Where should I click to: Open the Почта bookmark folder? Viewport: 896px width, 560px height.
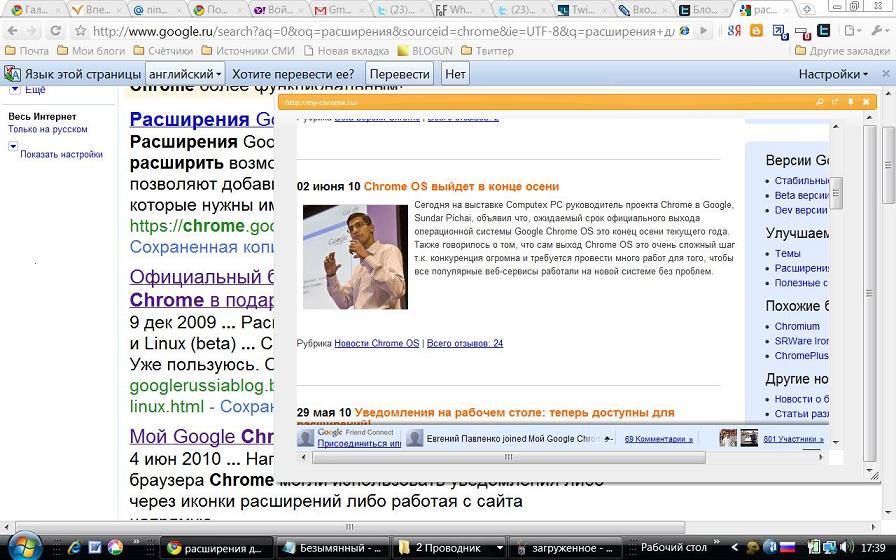pyautogui.click(x=27, y=51)
